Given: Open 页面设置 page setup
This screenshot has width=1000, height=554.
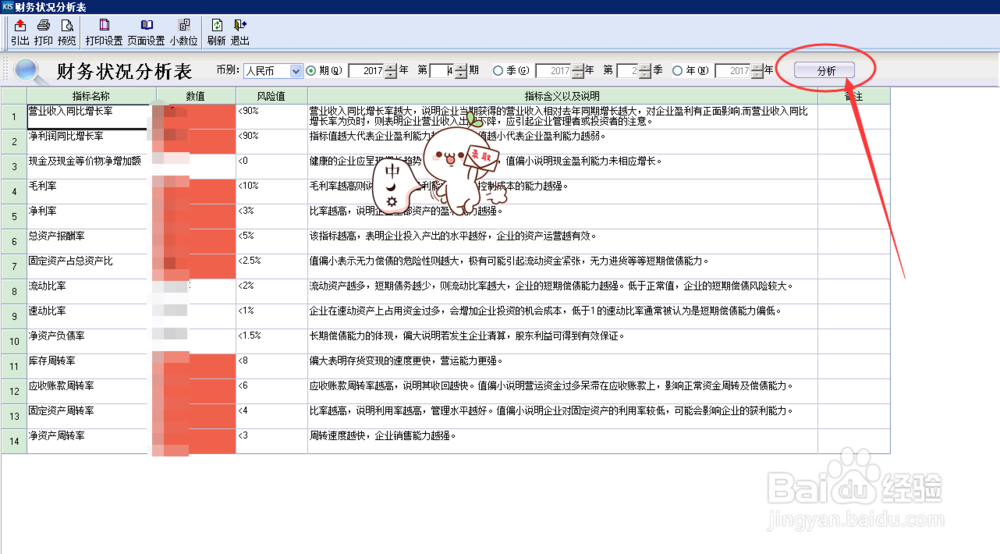Looking at the screenshot, I should 146,32.
